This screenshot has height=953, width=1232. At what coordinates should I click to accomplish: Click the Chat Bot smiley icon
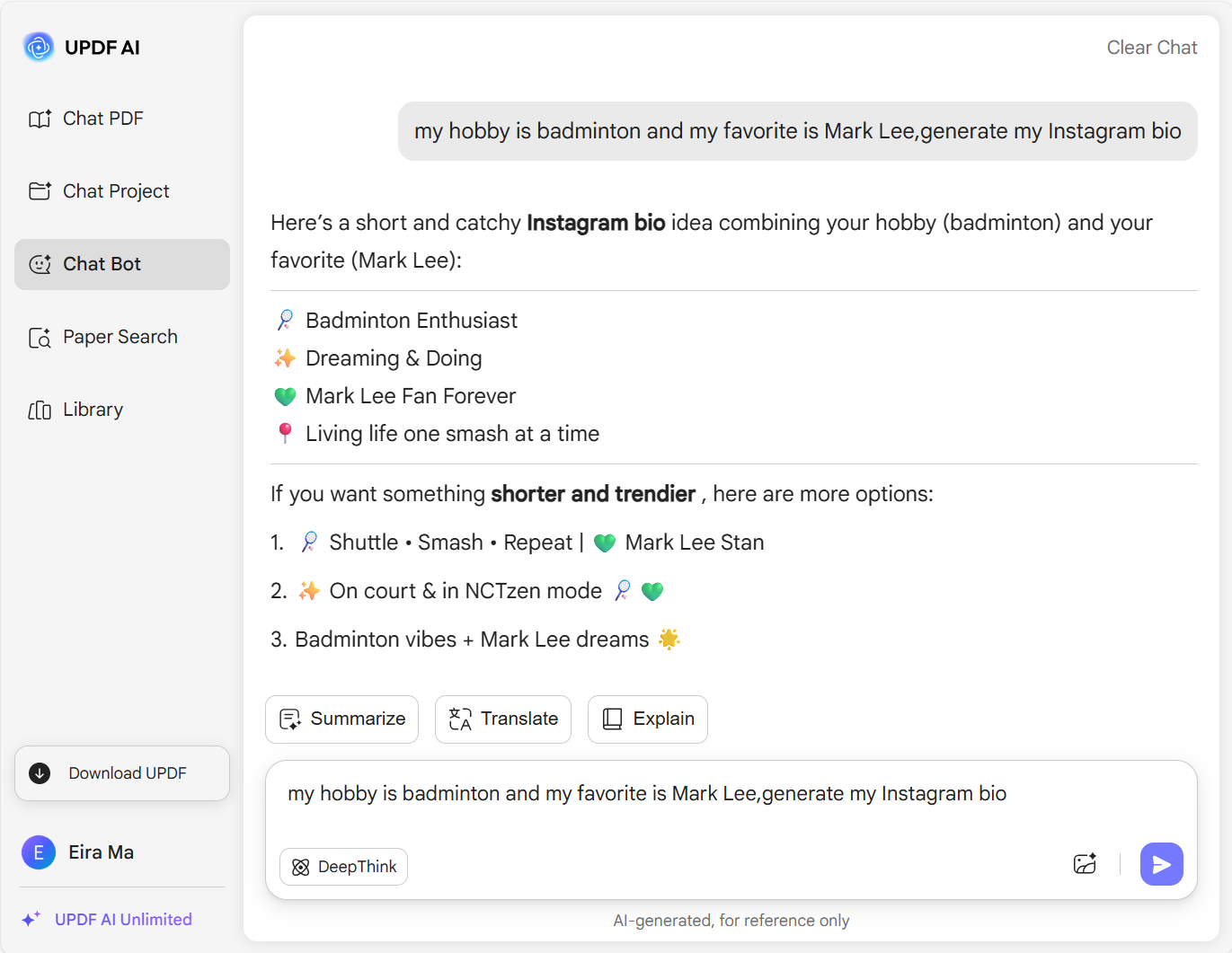tap(40, 264)
